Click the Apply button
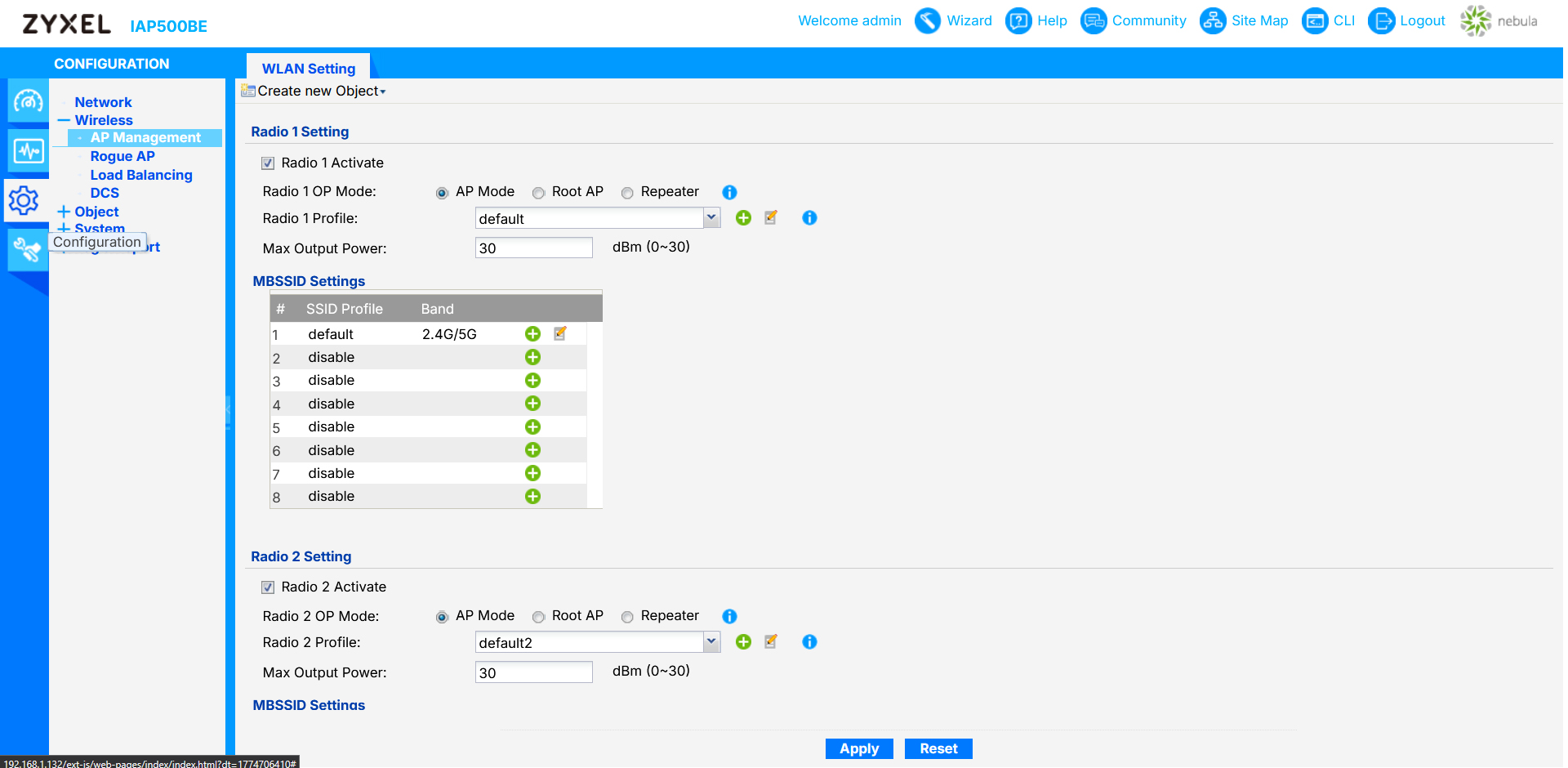 tap(858, 748)
